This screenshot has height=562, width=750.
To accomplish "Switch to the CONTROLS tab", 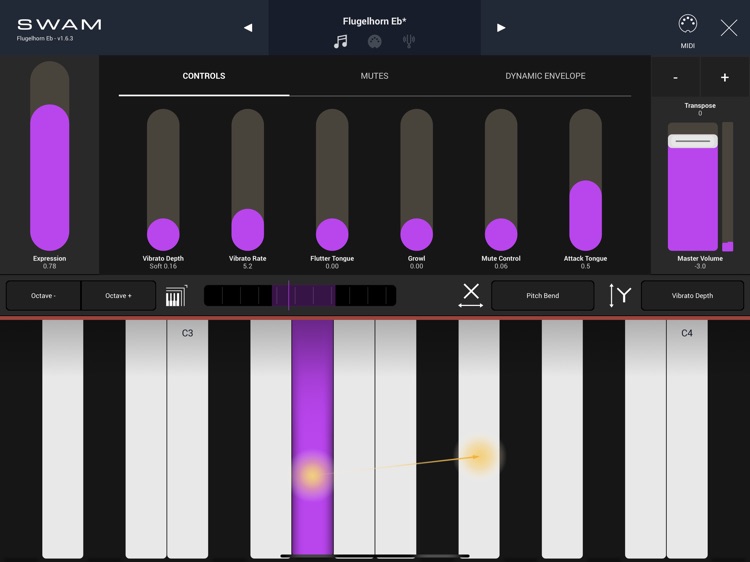I will tap(204, 76).
